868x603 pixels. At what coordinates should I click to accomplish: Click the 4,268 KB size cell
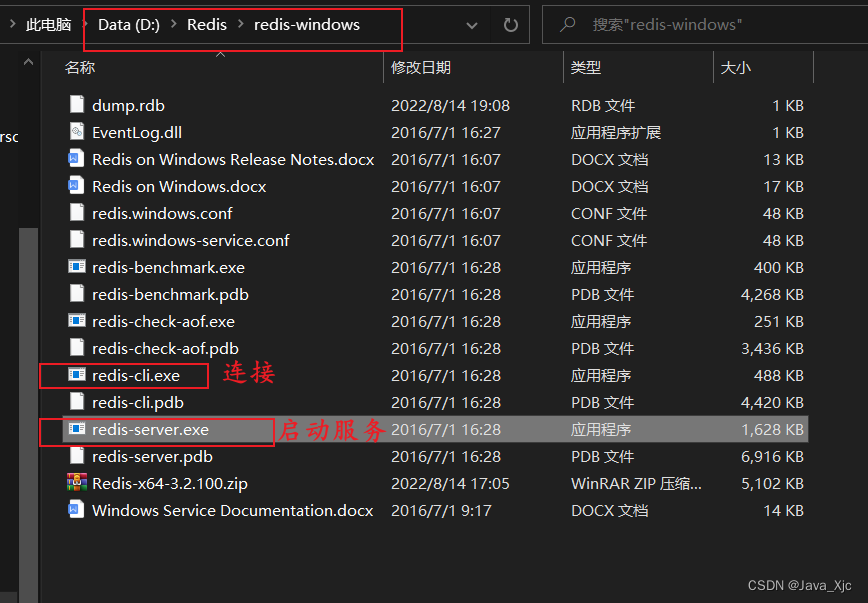point(772,295)
